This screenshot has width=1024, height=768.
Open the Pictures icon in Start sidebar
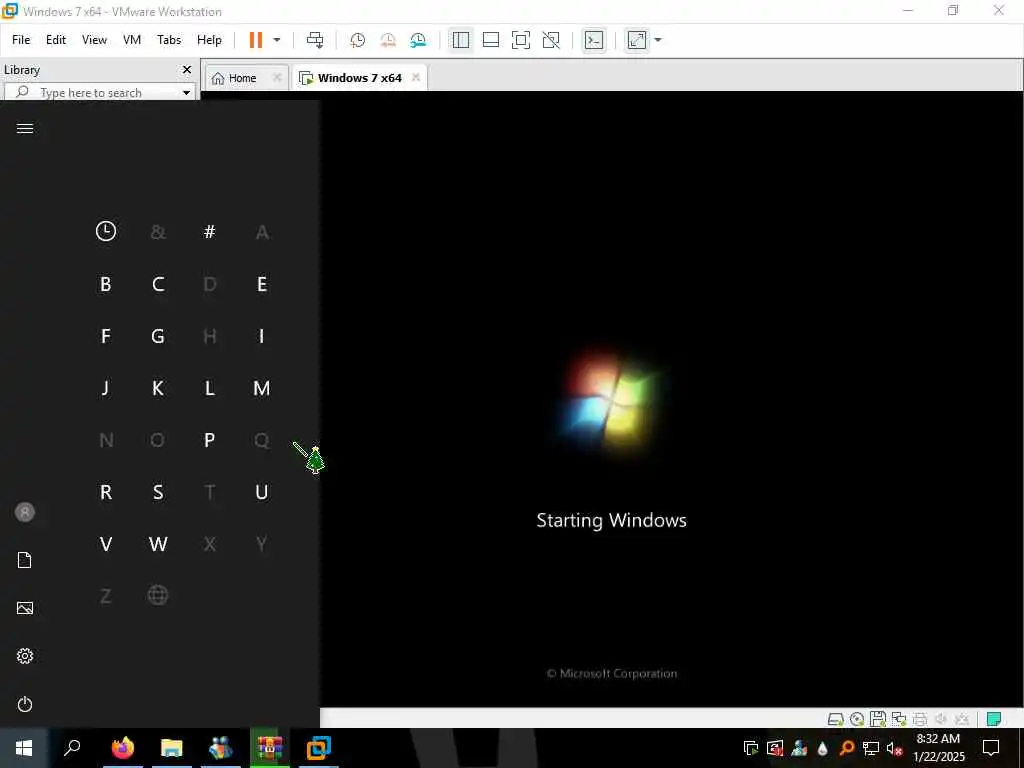coord(25,608)
